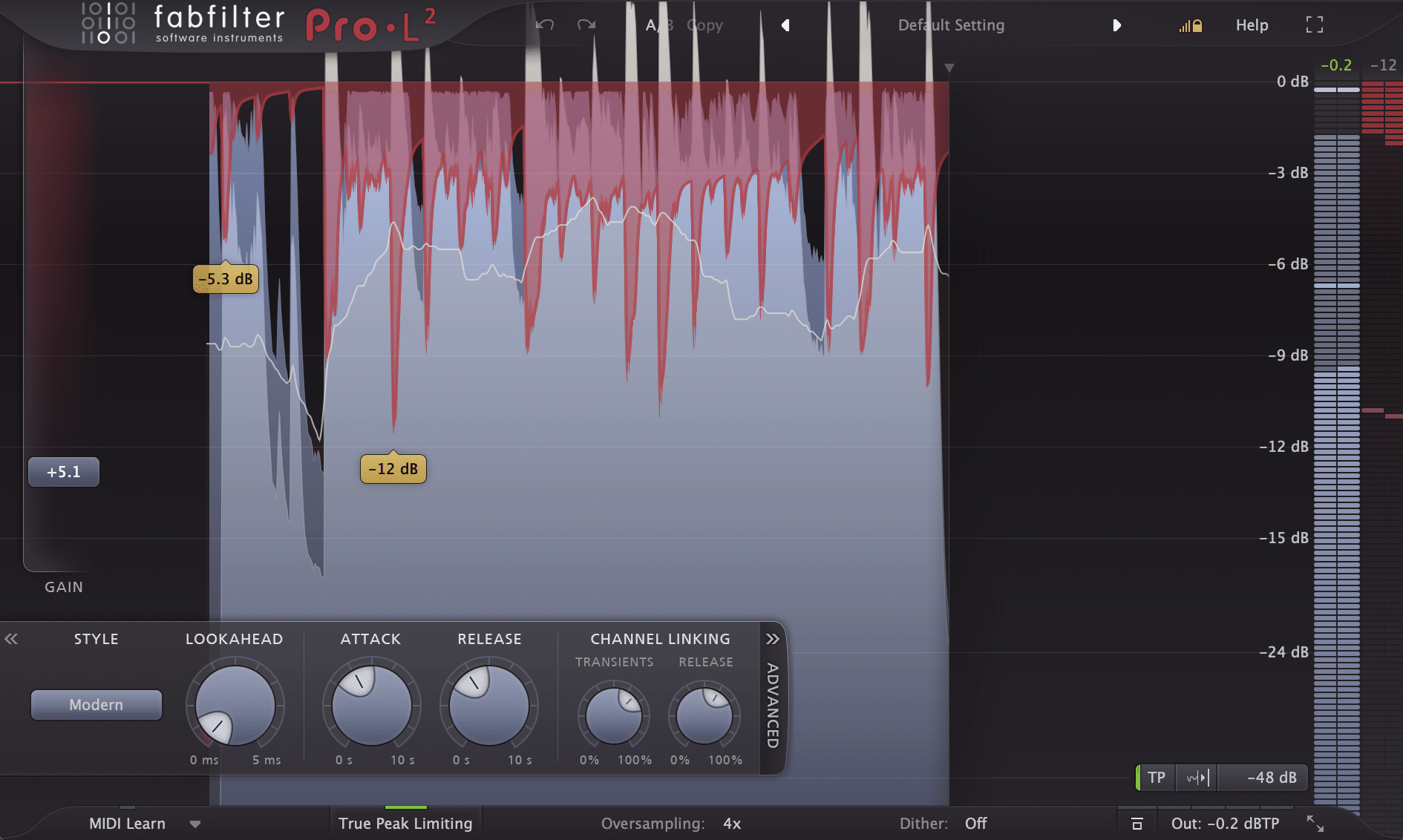Click the compact view icon left of Out
This screenshot has height=840, width=1403.
pyautogui.click(x=1137, y=824)
